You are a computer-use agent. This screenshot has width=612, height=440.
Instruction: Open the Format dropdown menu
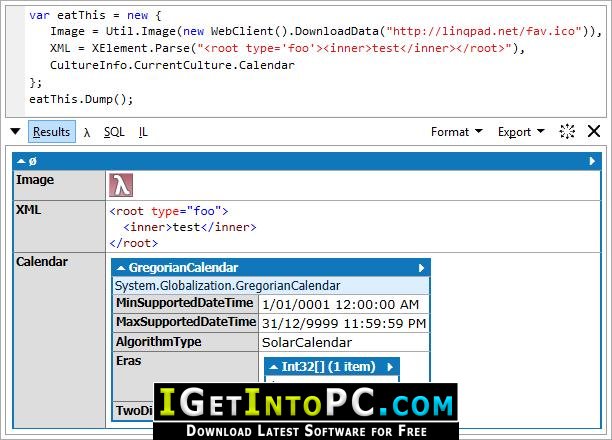tap(457, 132)
